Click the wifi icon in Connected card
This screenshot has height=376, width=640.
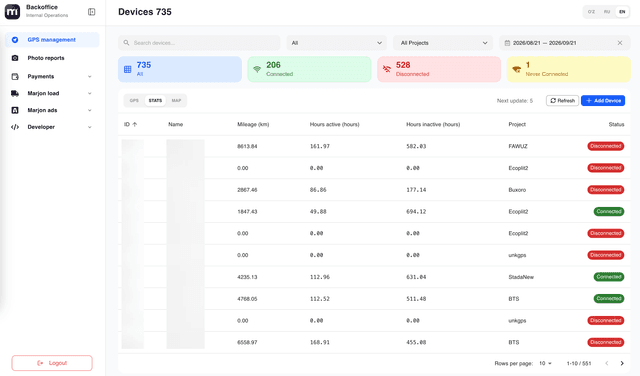[x=257, y=69]
